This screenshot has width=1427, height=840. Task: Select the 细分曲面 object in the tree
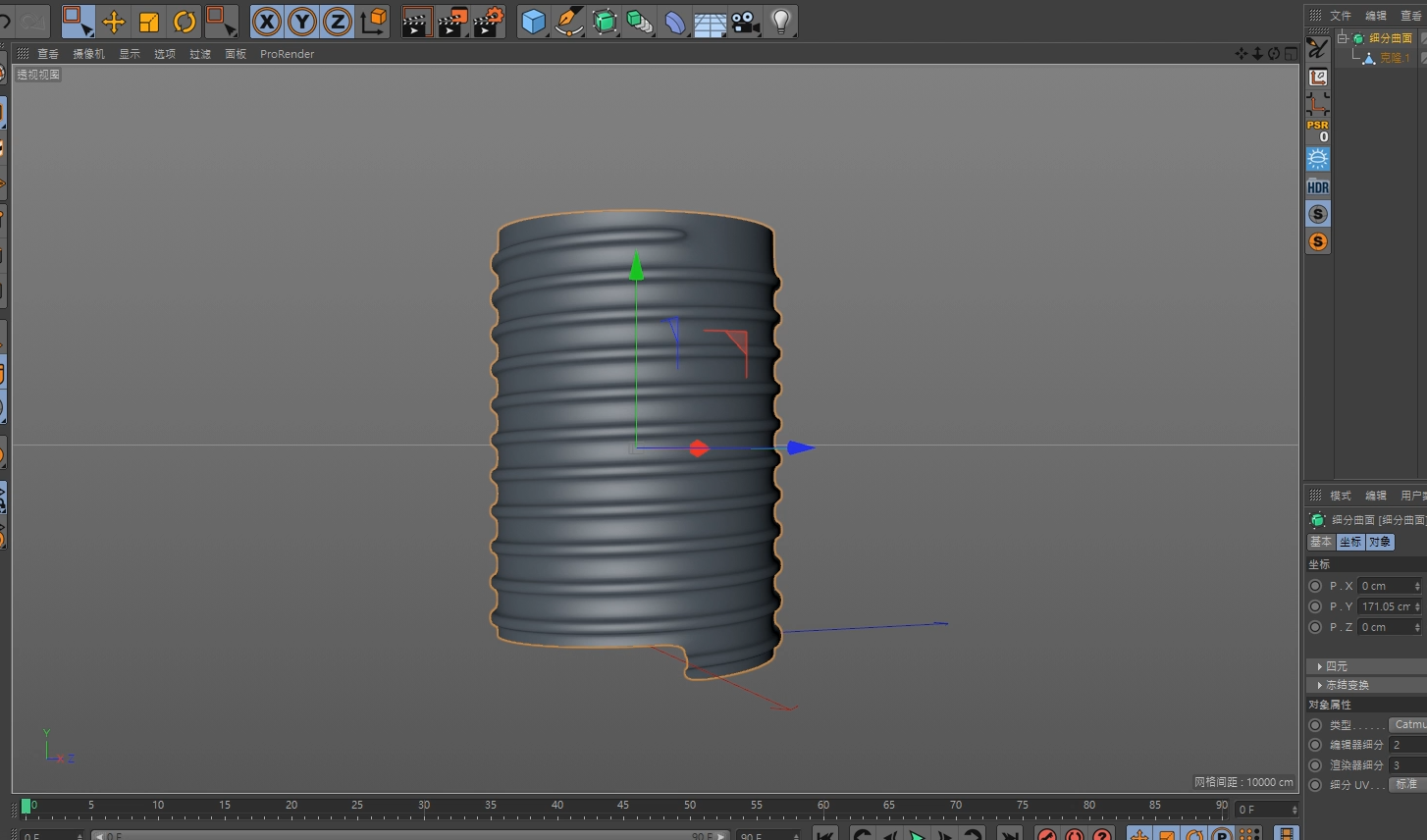pos(1391,38)
